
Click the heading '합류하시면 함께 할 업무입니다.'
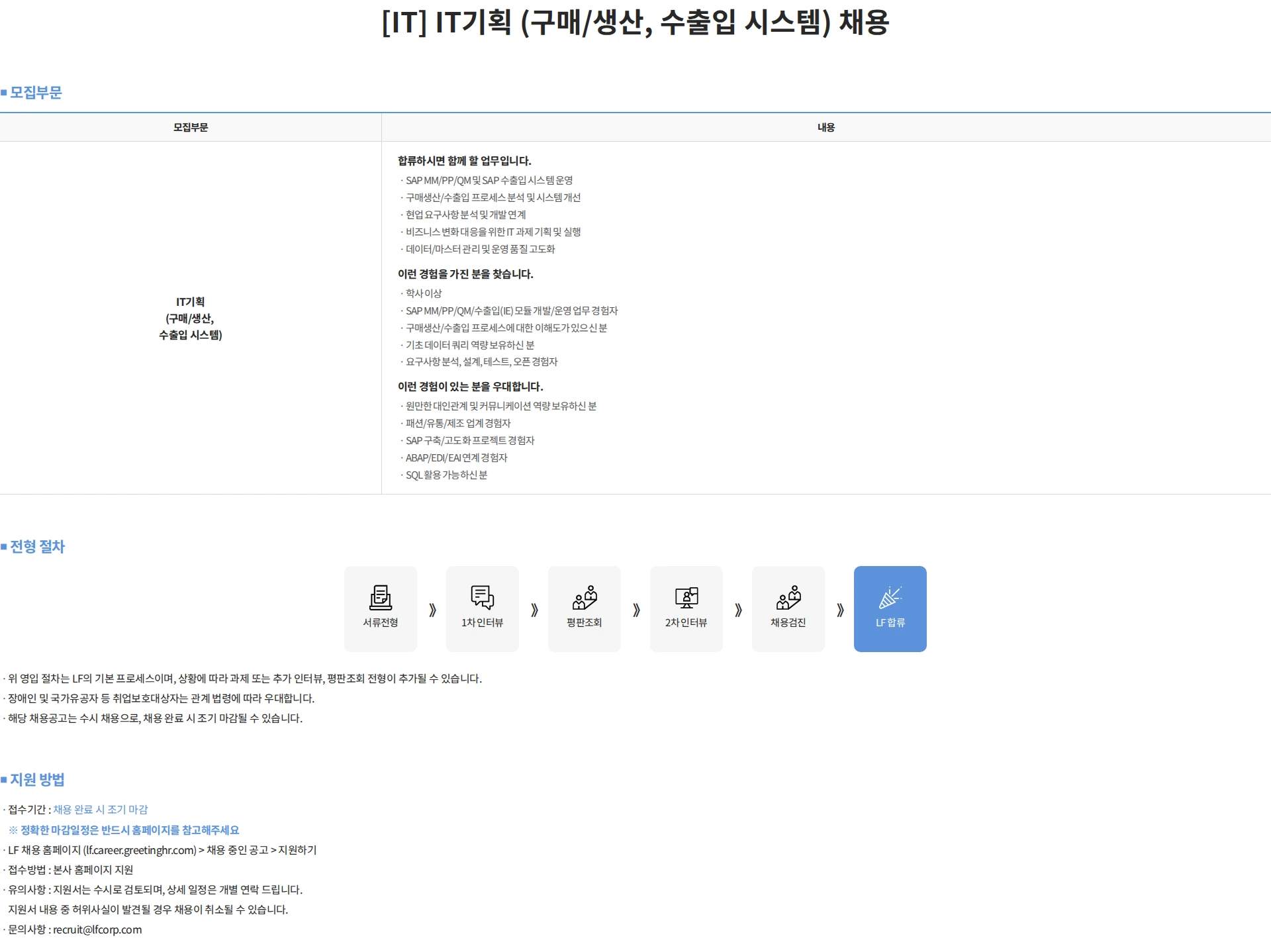pos(465,161)
